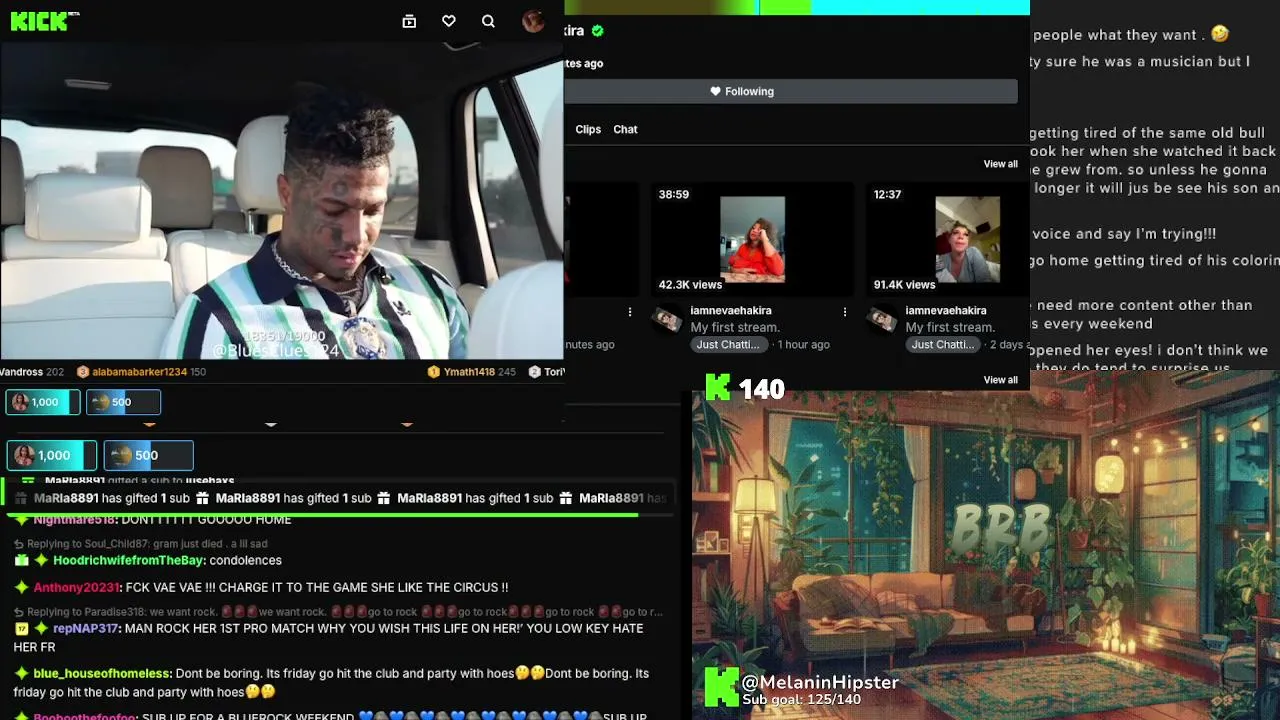Switch to the Chat tab

(x=625, y=129)
